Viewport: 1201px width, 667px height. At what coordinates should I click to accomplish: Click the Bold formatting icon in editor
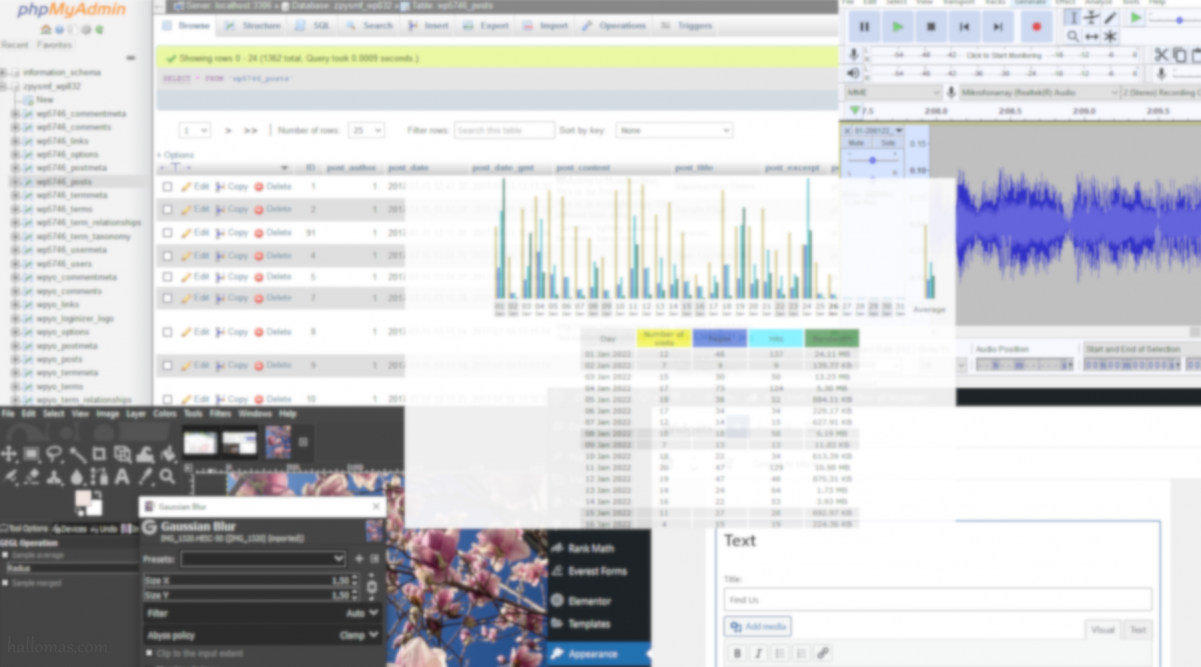tap(737, 653)
